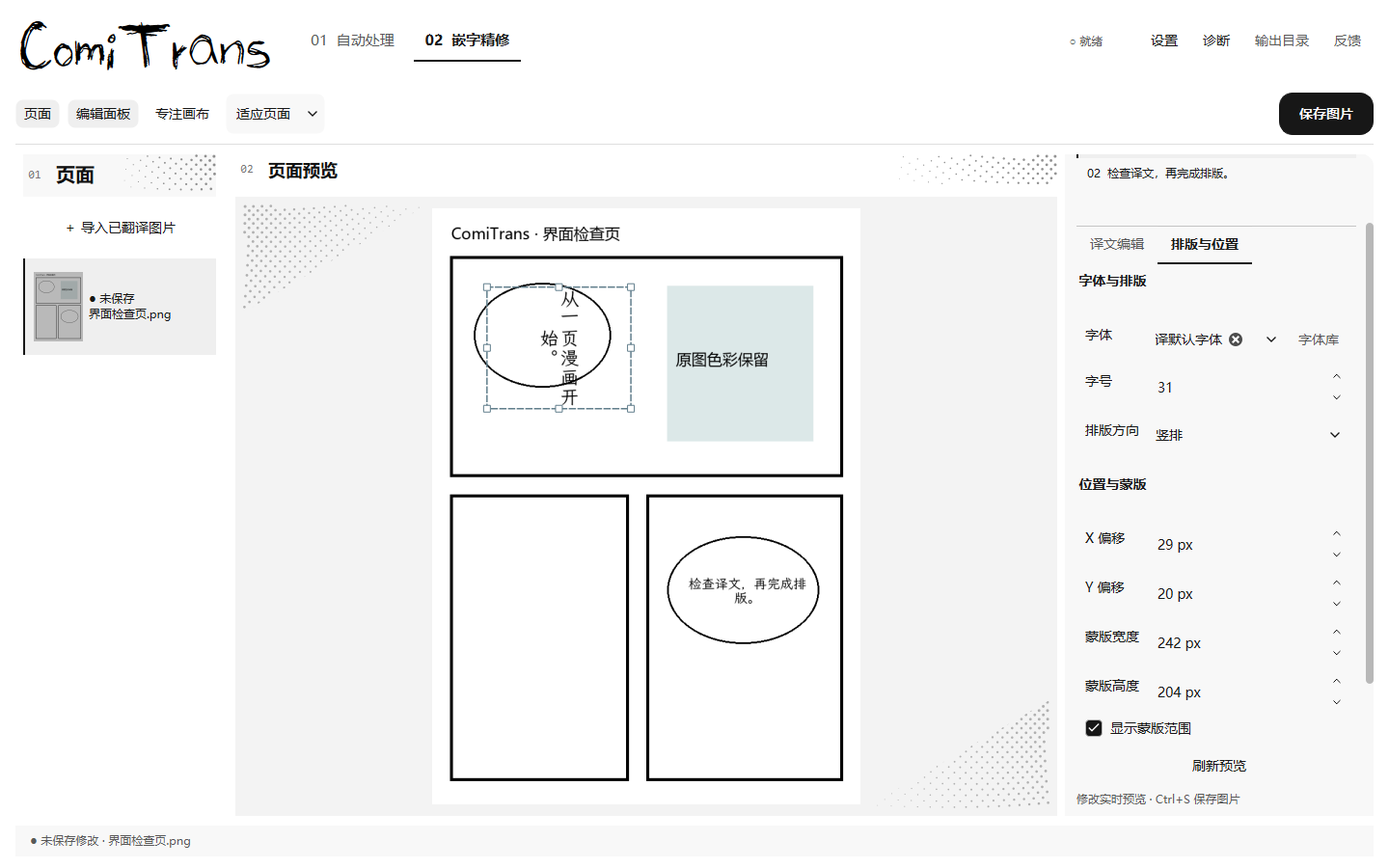Screen dimensions: 1389x868
Task: Click the 就绪 status indicator
Action: (x=1086, y=41)
